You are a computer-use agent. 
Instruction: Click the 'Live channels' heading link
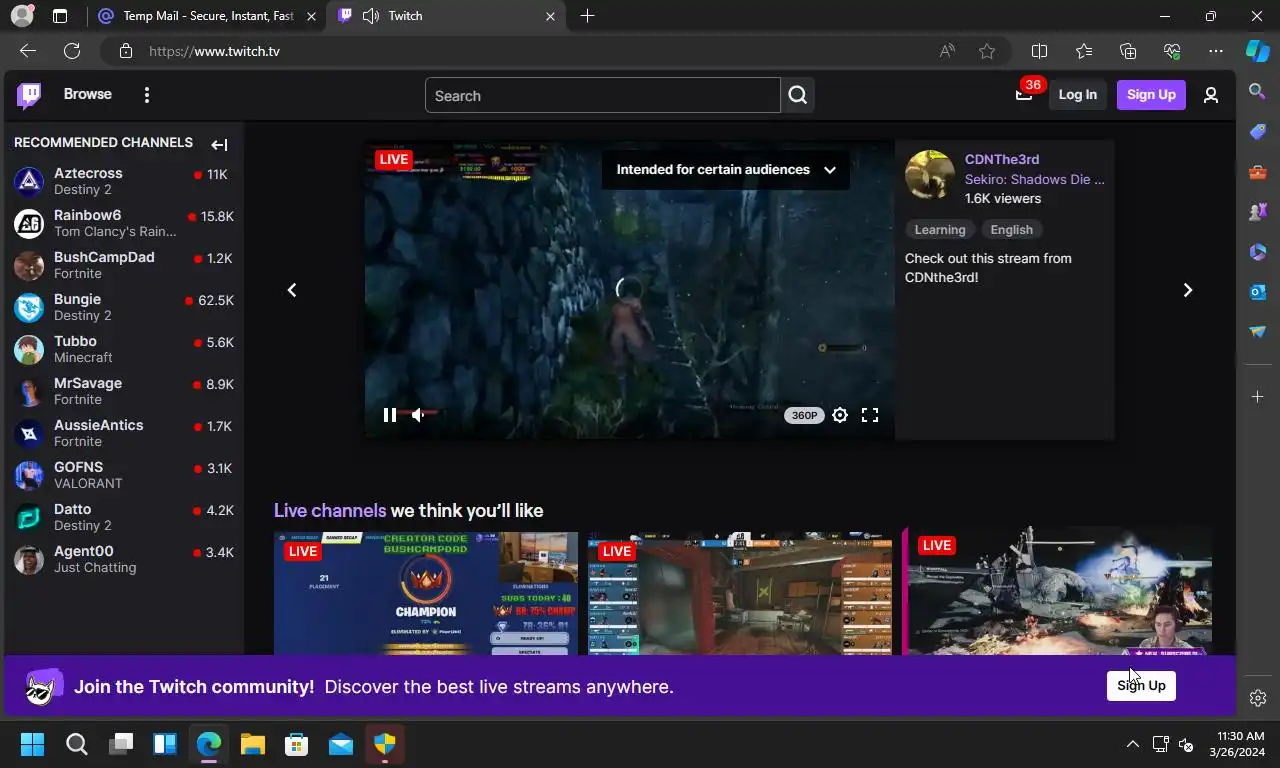(x=330, y=511)
